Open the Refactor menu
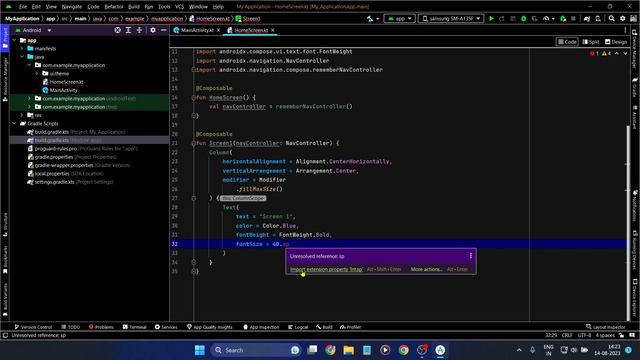 coord(114,7)
